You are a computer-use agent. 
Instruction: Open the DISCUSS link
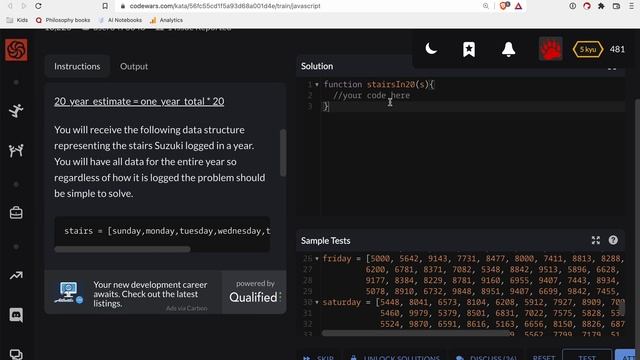click(x=486, y=358)
